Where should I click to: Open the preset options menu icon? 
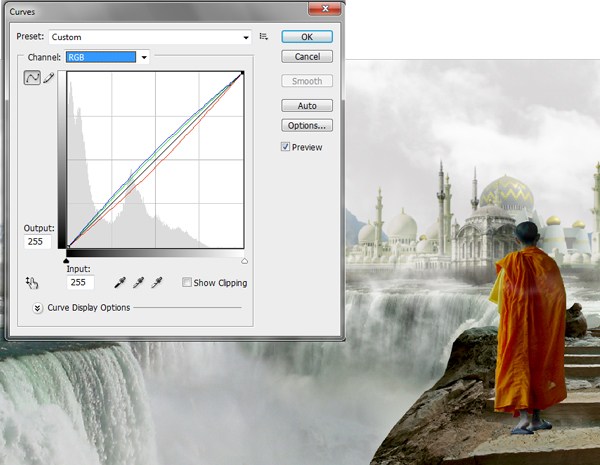tap(264, 37)
